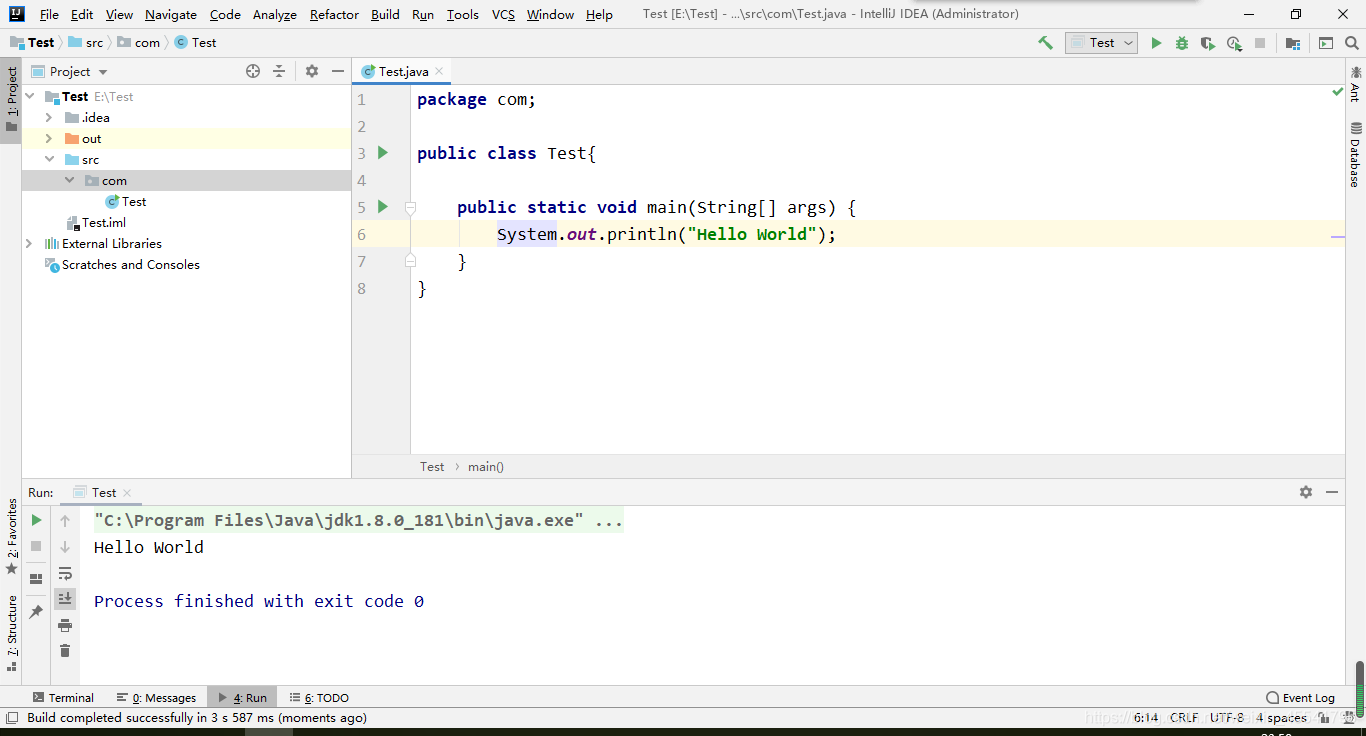Run Test with the toolbar play icon

click(1156, 43)
